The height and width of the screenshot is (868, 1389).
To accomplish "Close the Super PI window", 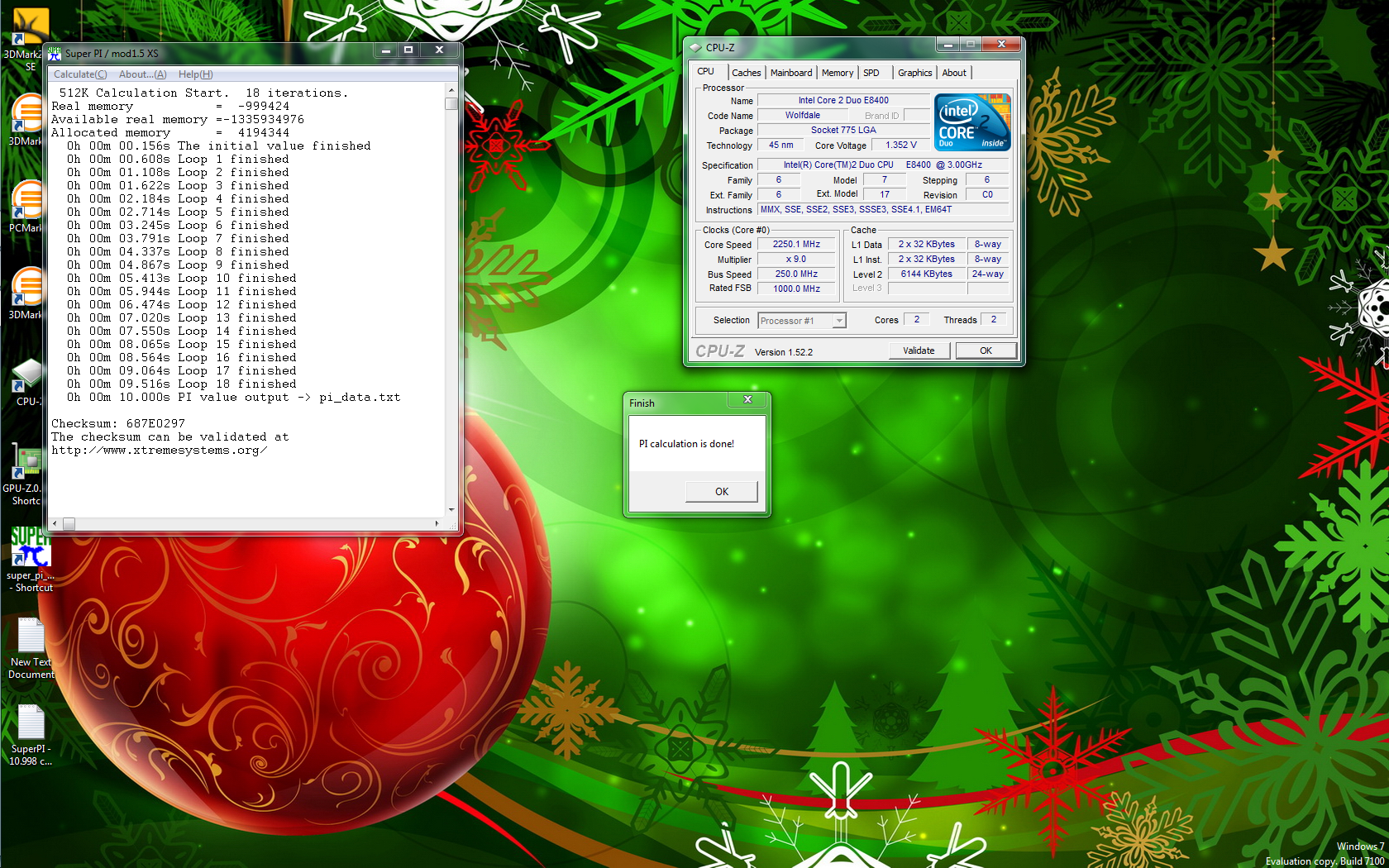I will pos(439,50).
